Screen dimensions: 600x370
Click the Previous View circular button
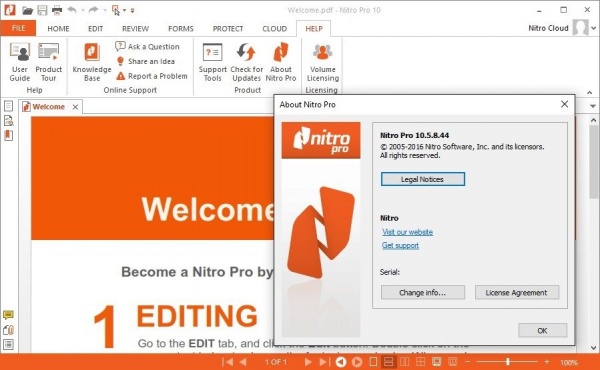click(341, 362)
